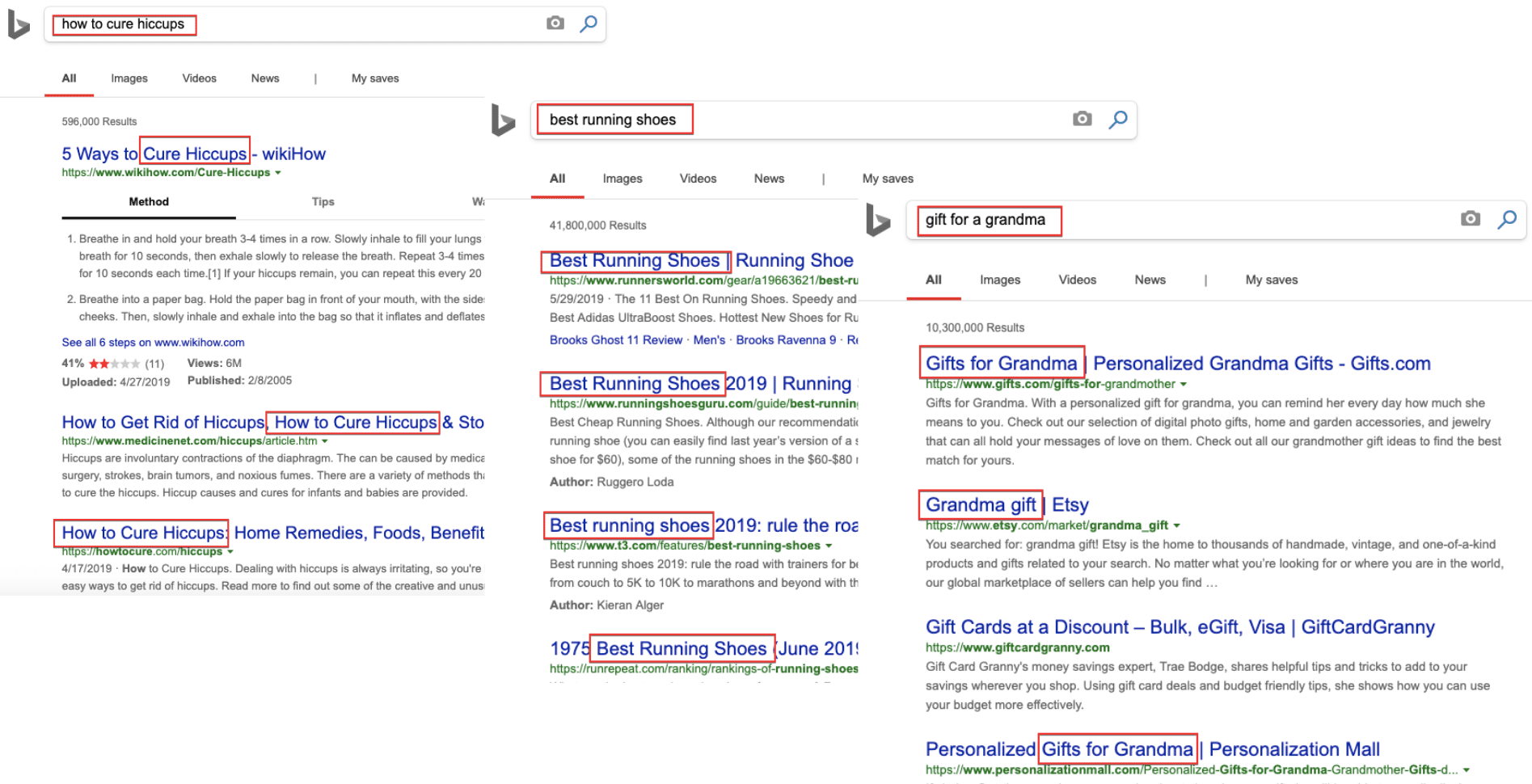
Task: Click search magnifier in running shoes box
Action: [1118, 120]
